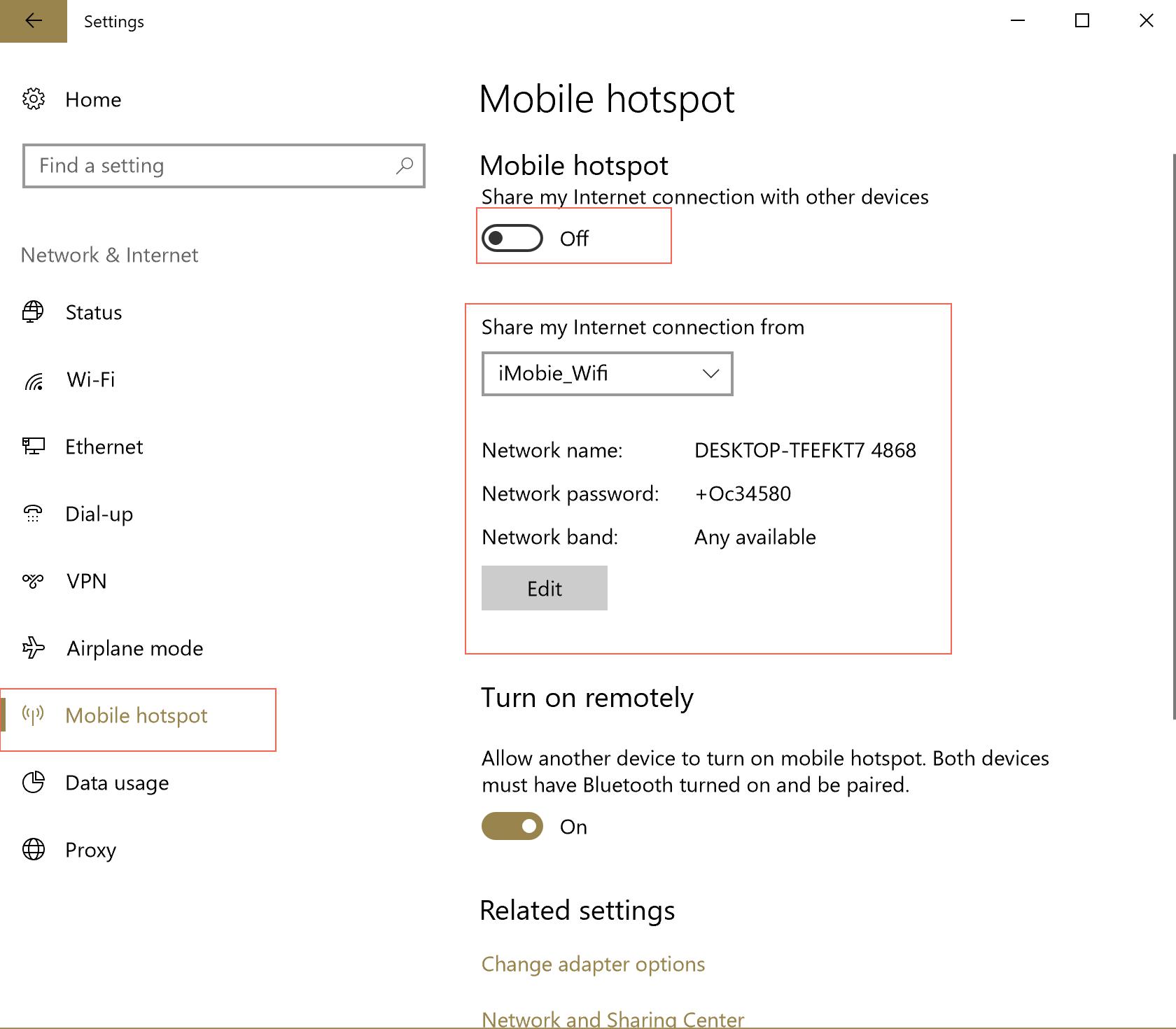Turn on the Mobile hotspot sharing toggle
1176x1029 pixels.
(512, 238)
